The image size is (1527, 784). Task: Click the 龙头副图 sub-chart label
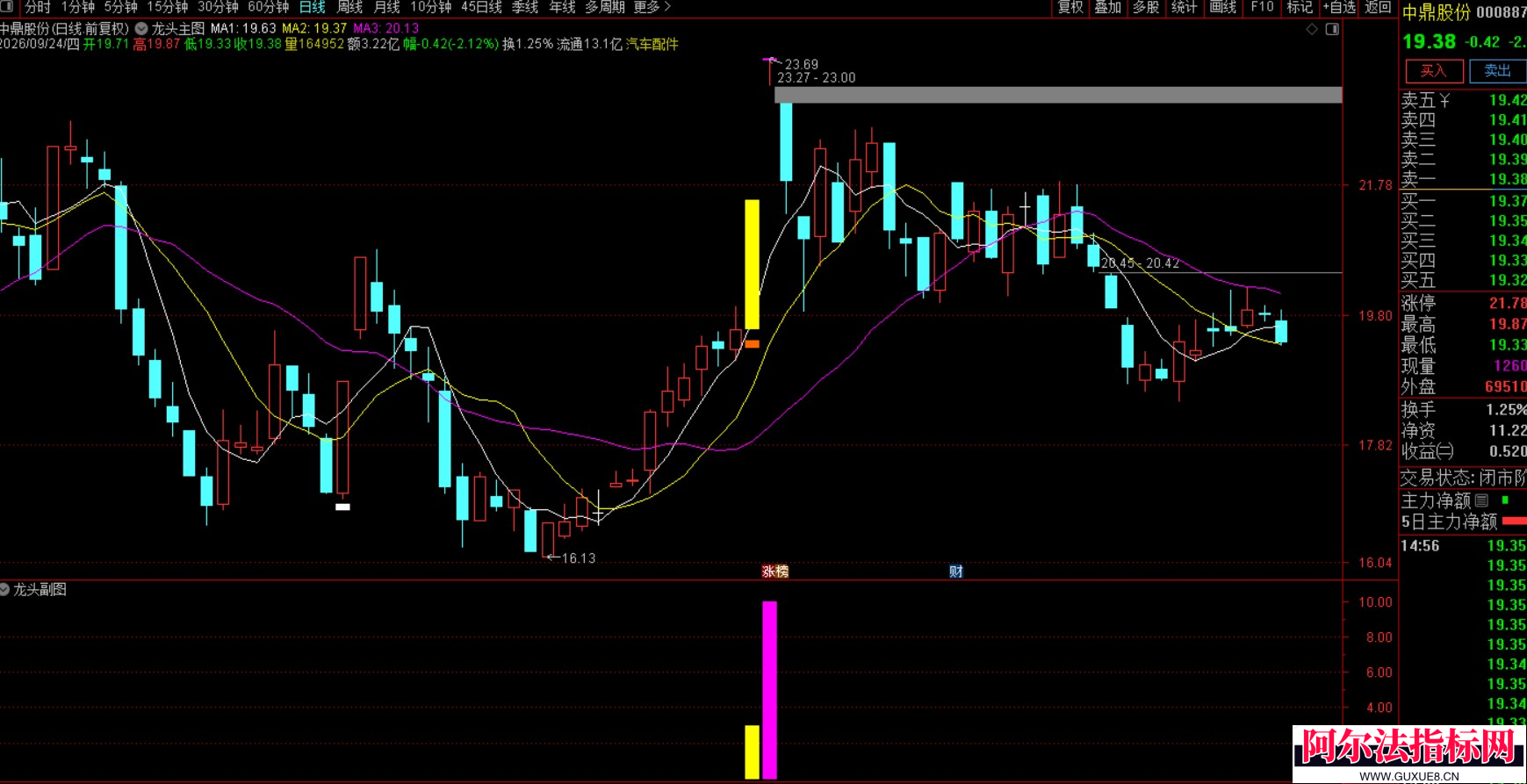[x=40, y=589]
